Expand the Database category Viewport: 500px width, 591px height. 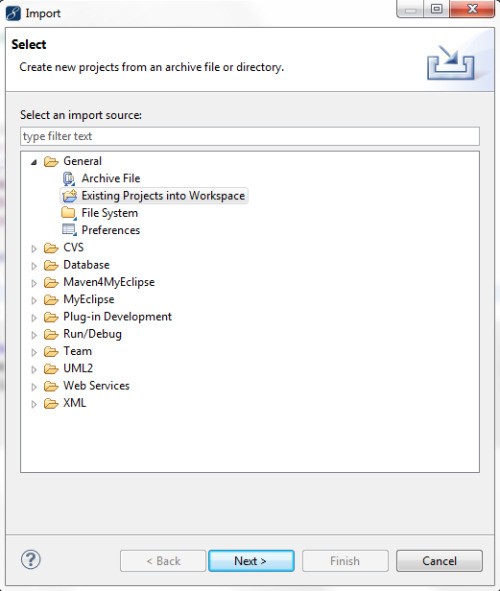pos(34,266)
